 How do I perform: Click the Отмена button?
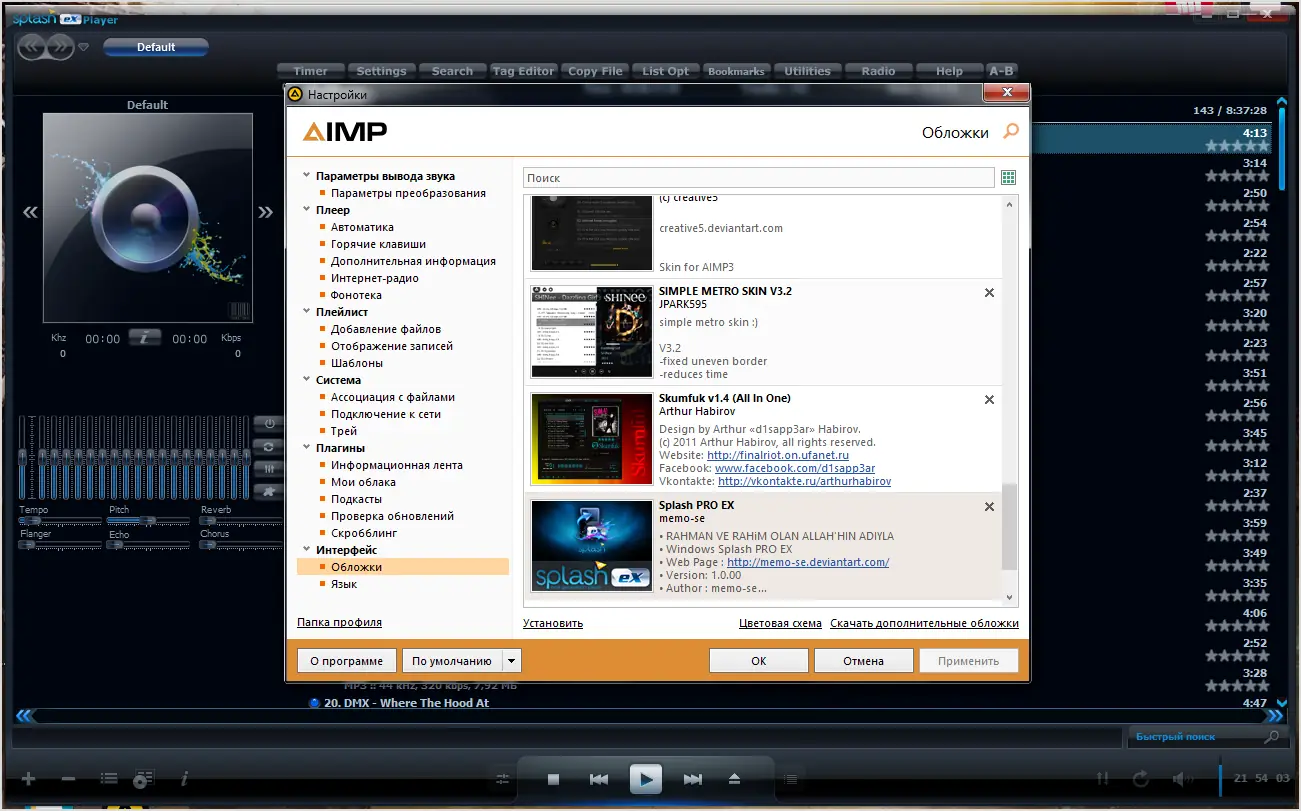pos(864,661)
